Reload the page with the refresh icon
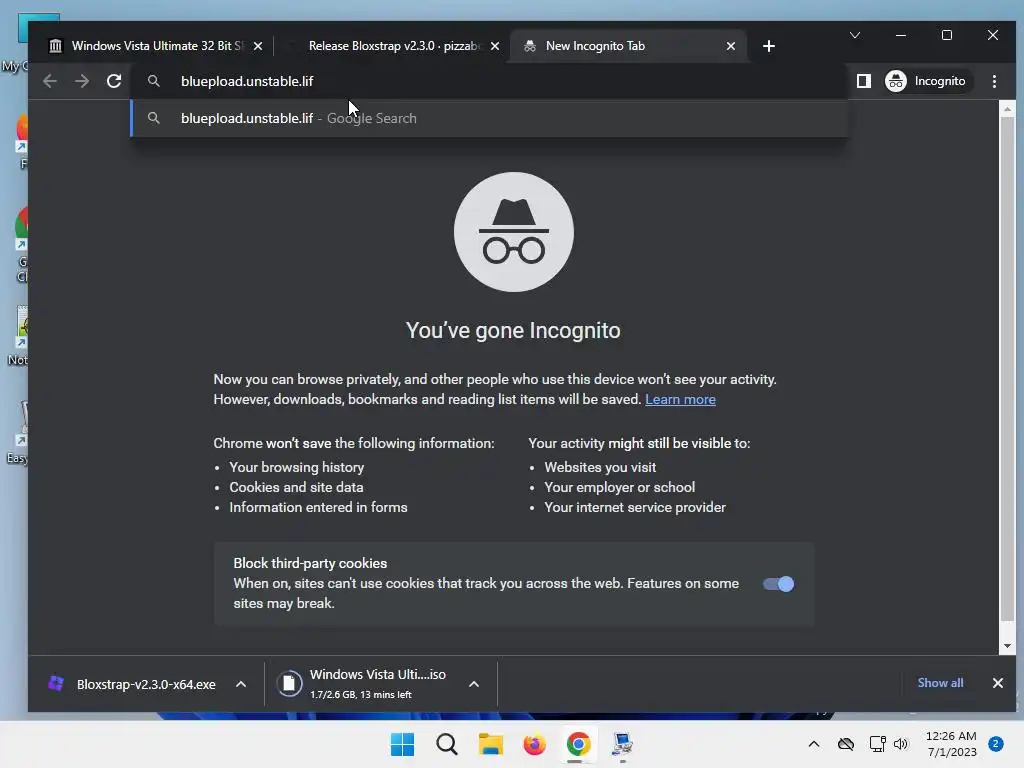Viewport: 1024px width, 768px height. pos(114,81)
